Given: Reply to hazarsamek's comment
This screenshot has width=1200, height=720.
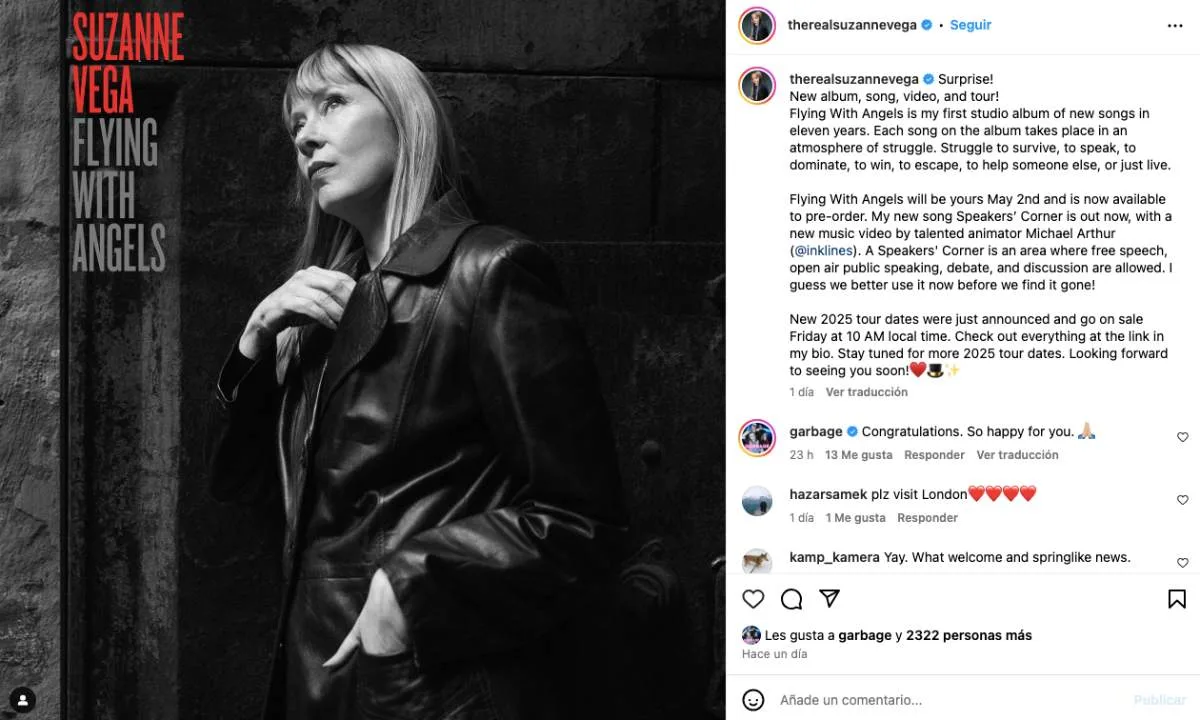Looking at the screenshot, I should click(x=927, y=518).
